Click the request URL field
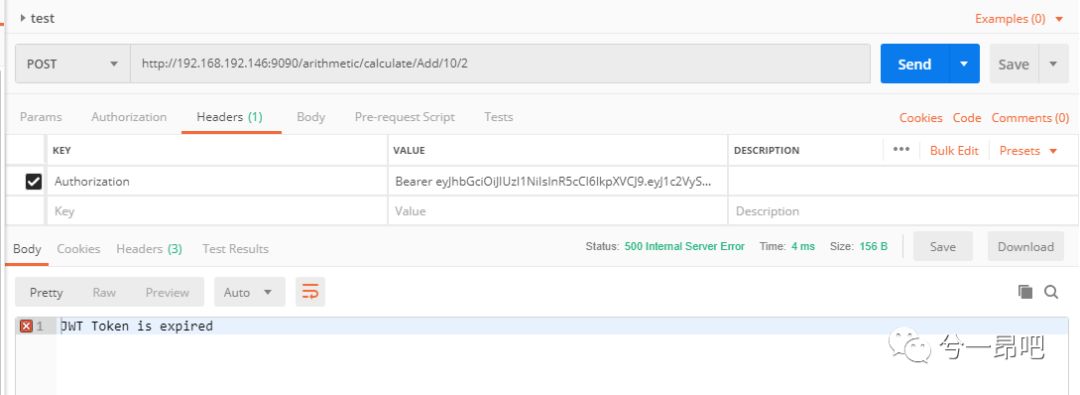 click(x=500, y=64)
